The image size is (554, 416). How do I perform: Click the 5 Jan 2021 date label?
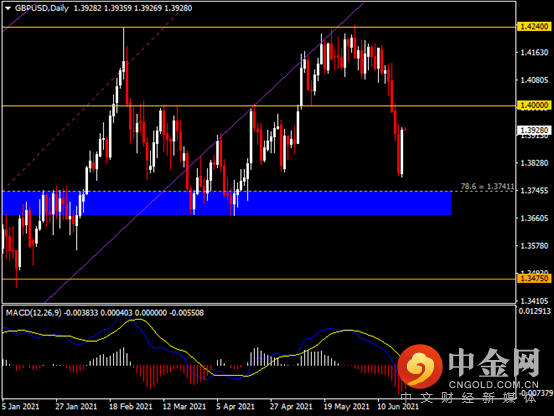point(20,406)
